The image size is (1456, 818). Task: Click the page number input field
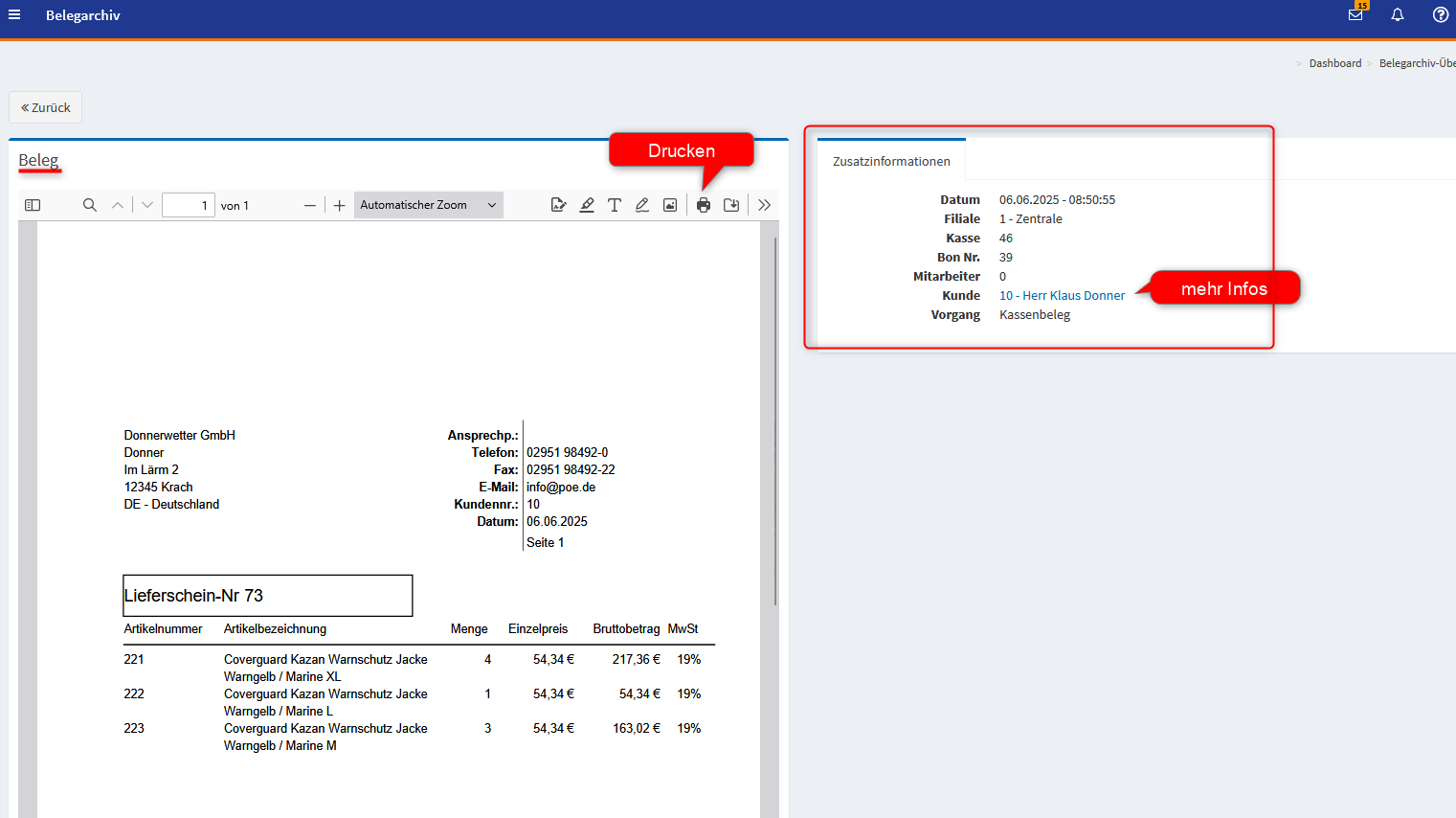188,205
